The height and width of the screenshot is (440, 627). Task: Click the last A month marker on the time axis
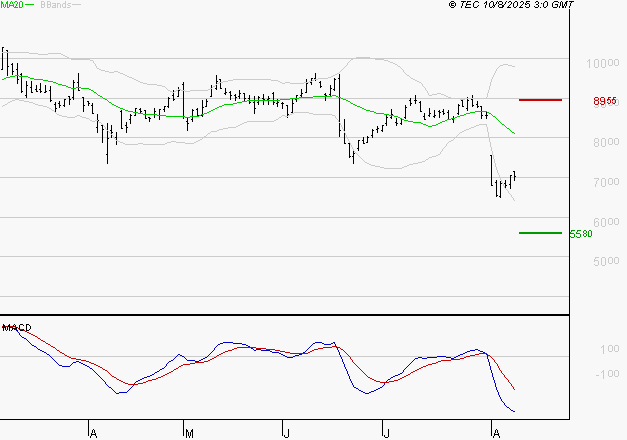click(494, 432)
